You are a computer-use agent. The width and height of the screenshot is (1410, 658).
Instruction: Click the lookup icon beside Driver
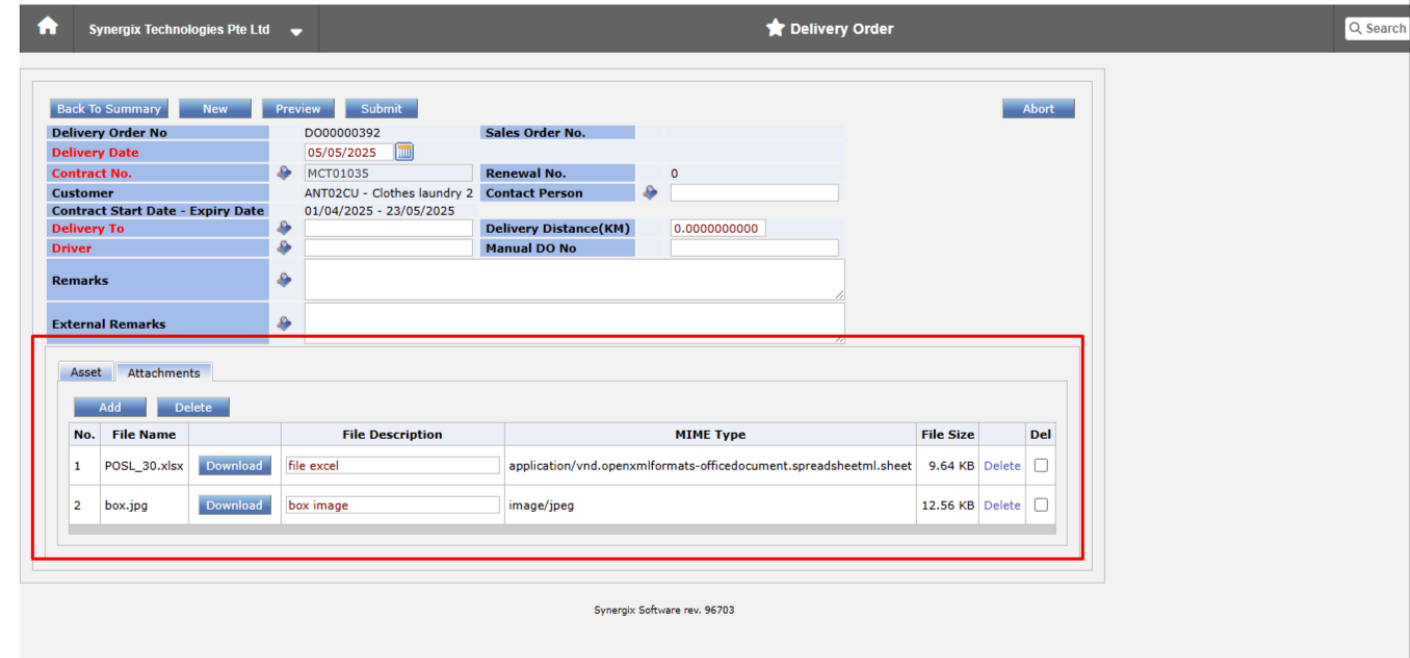point(284,247)
